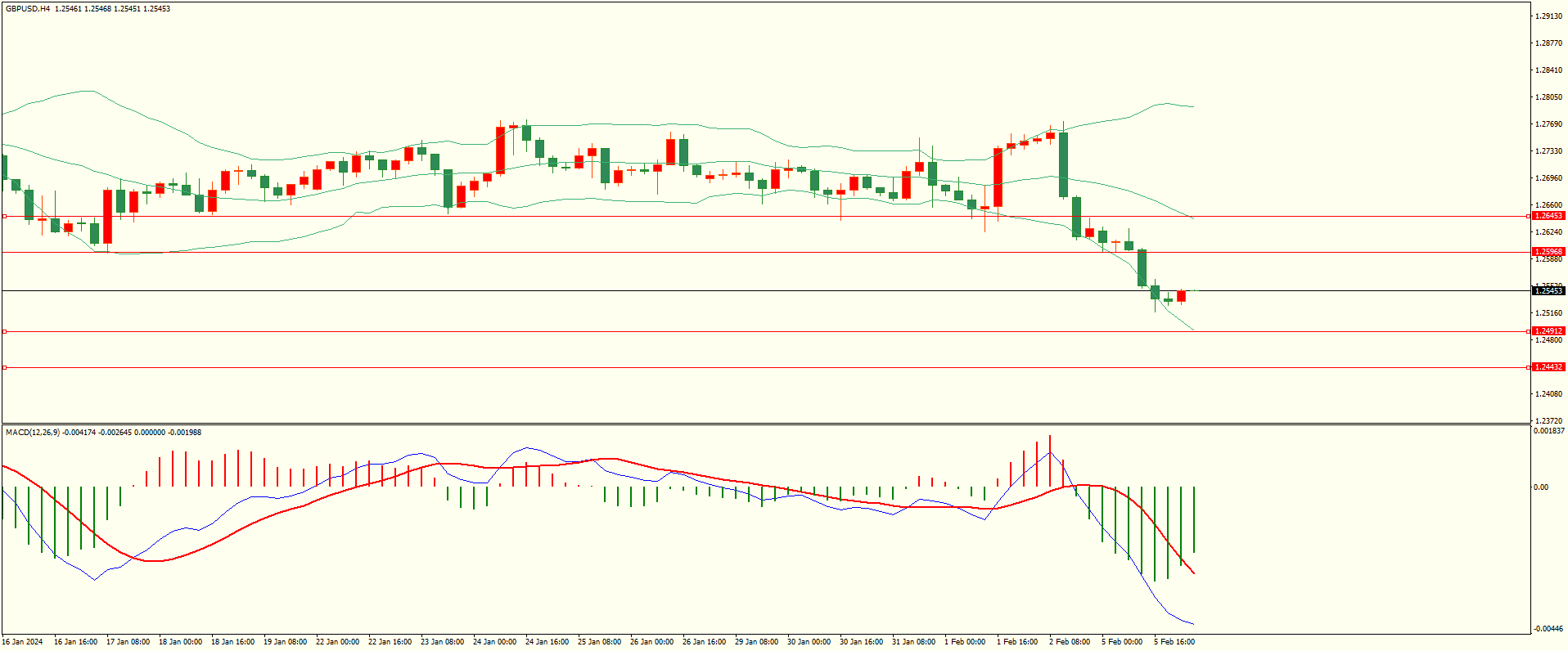Click the 30 Jan 16:00 time label
1568x651 pixels.
[862, 642]
